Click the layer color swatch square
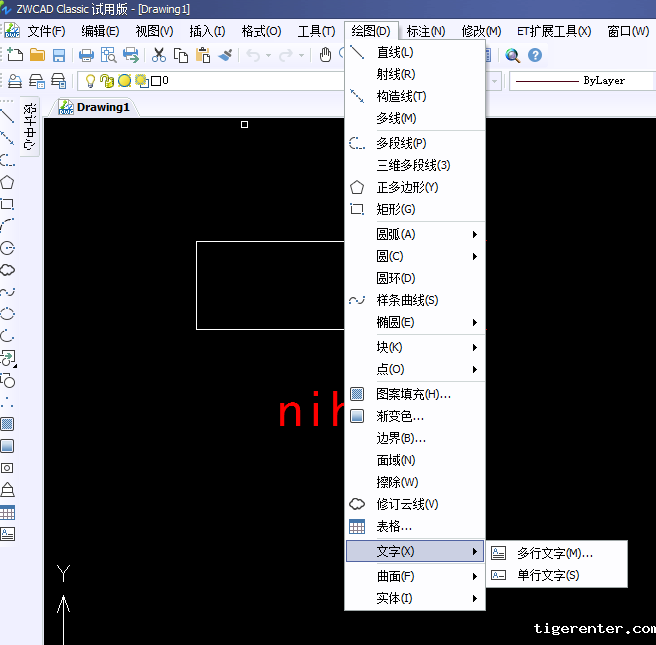This screenshot has width=656, height=645. coord(155,80)
